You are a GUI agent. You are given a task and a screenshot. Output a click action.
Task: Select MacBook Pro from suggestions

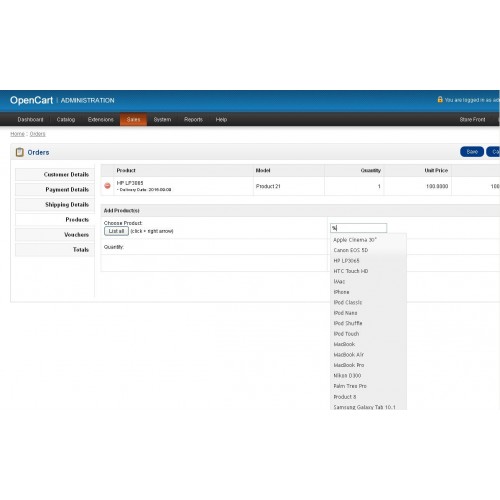point(368,365)
